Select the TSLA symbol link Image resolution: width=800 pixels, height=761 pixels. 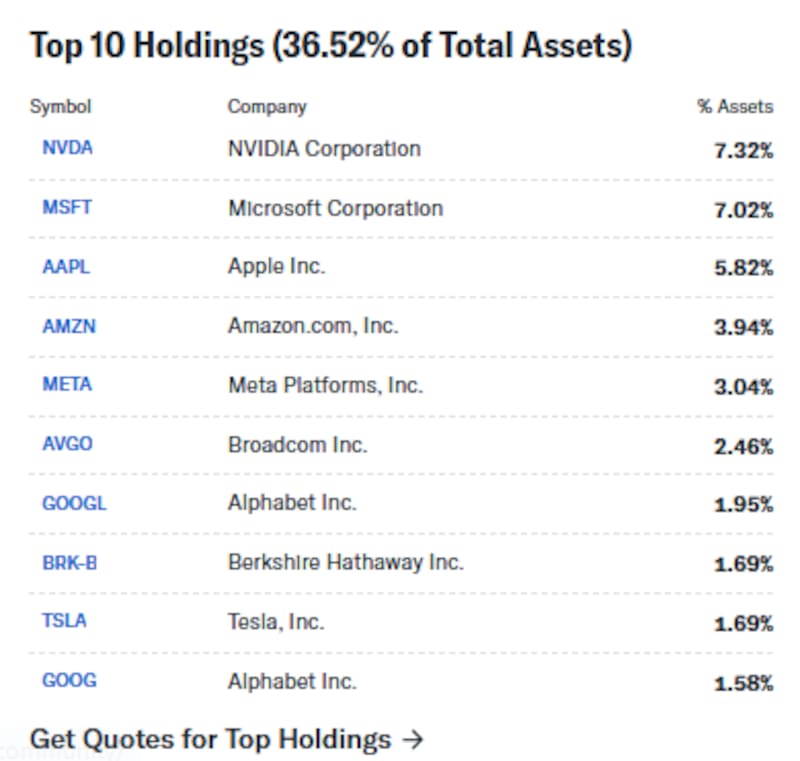[64, 621]
